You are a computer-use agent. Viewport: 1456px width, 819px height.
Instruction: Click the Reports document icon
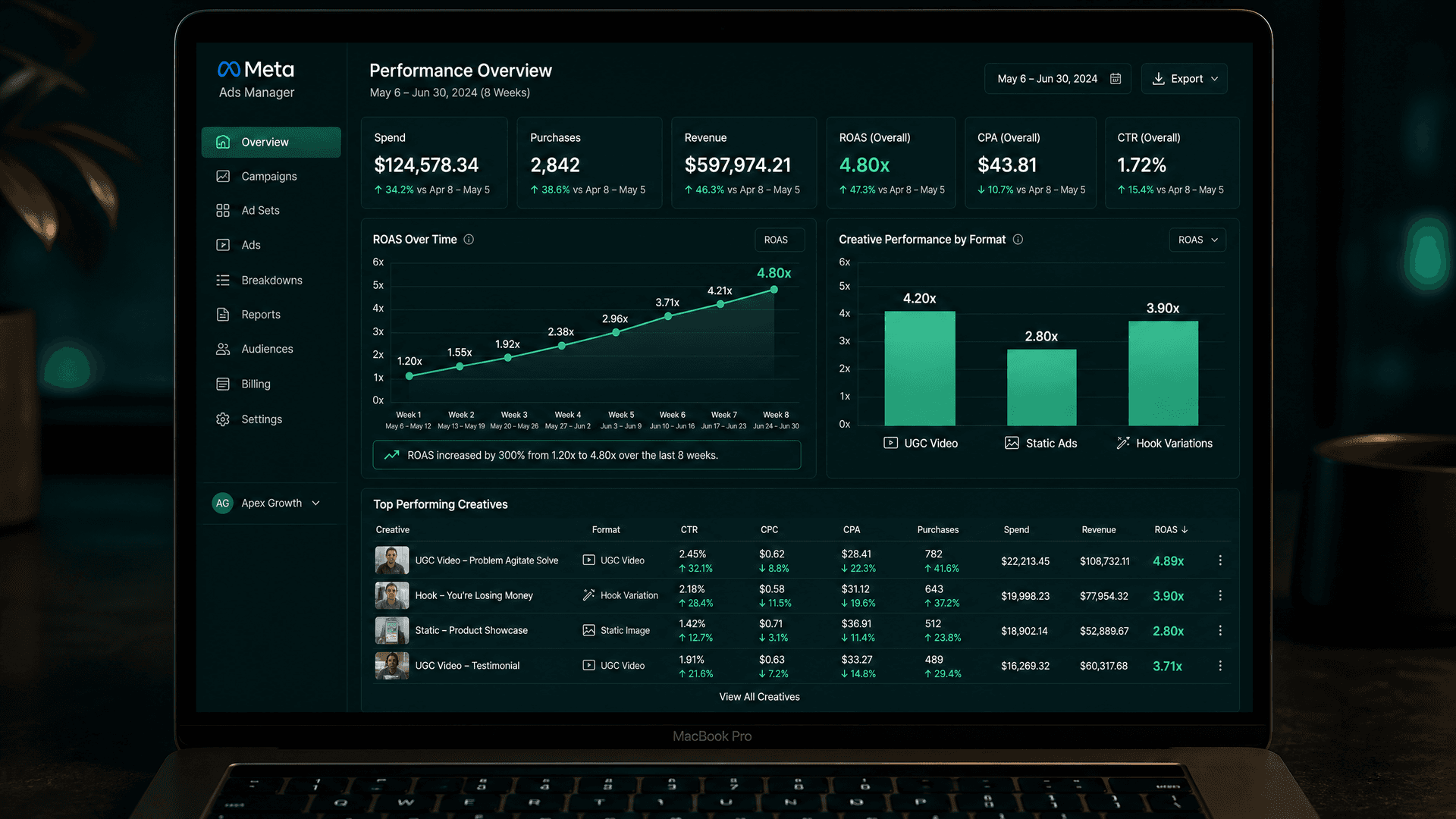tap(223, 314)
